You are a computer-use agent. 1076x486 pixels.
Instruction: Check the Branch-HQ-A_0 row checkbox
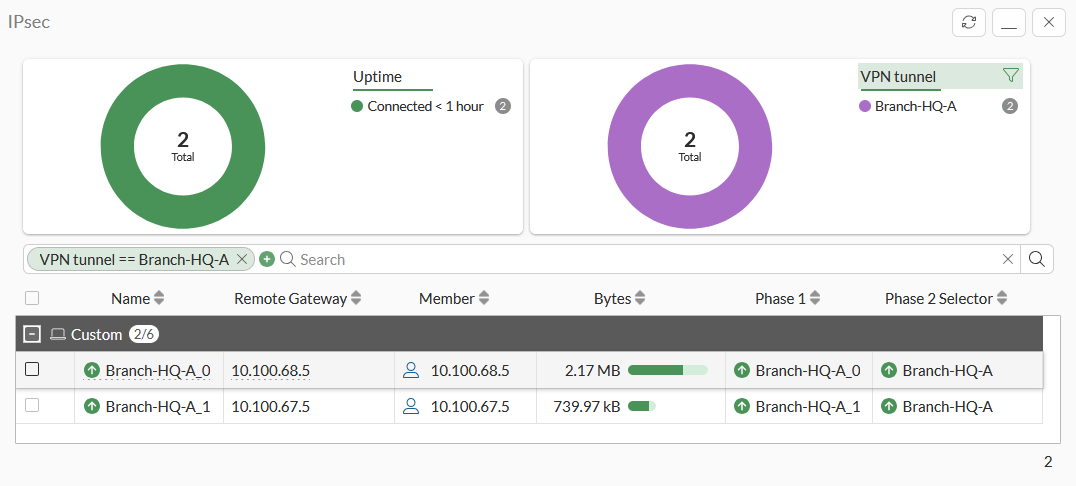(32, 370)
